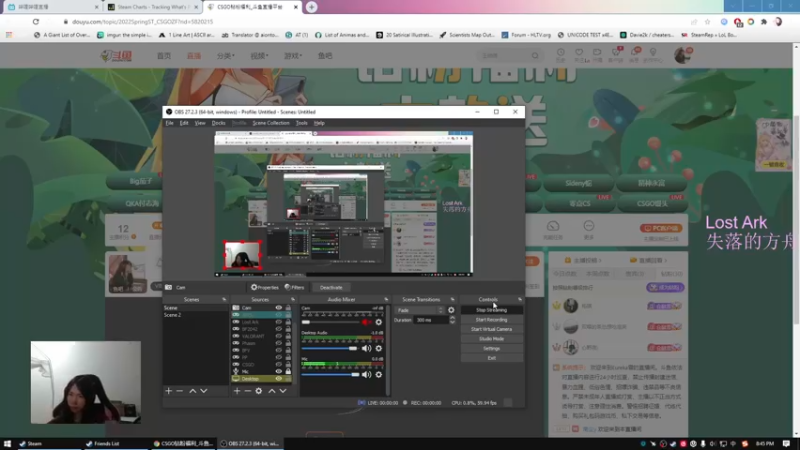Toggle visibility of the VALORANT source

point(279,336)
